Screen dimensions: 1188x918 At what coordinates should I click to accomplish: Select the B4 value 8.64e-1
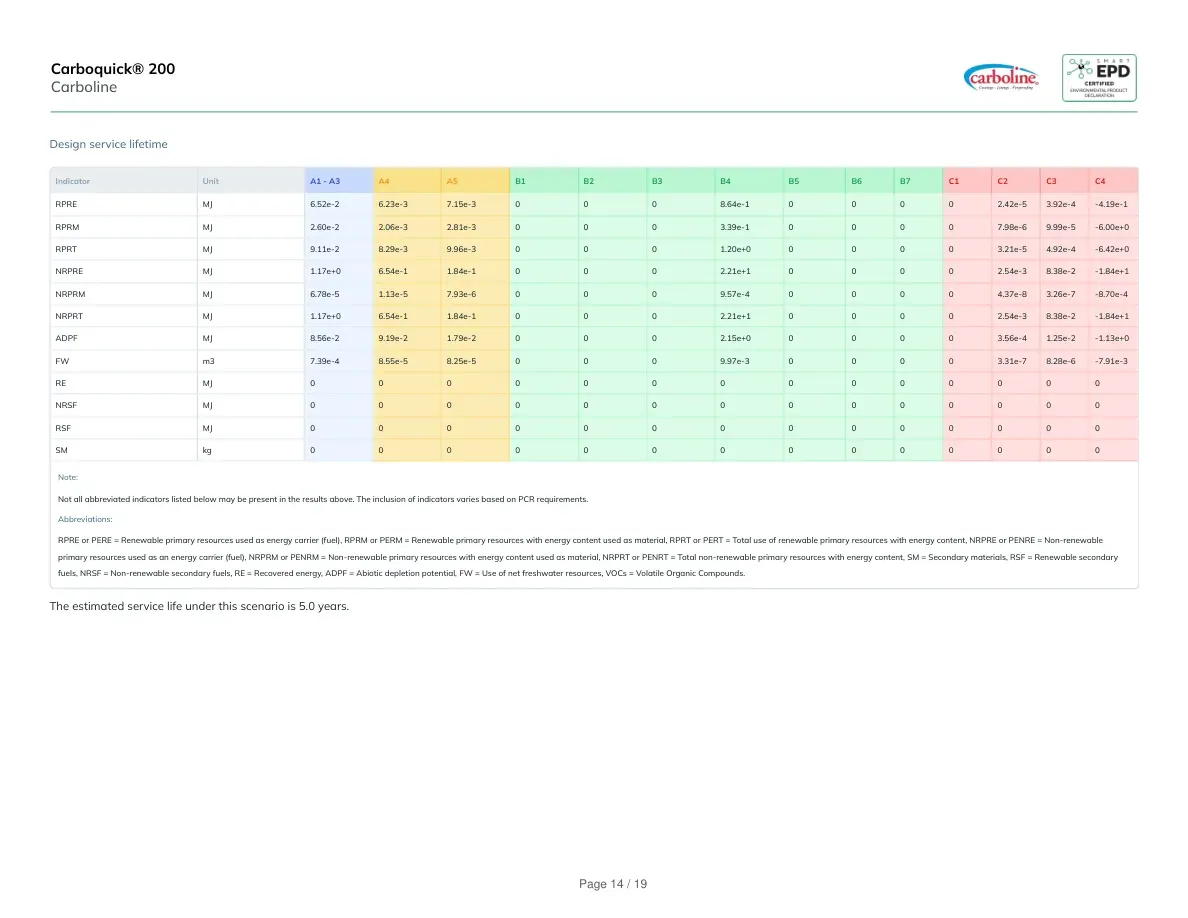point(735,205)
